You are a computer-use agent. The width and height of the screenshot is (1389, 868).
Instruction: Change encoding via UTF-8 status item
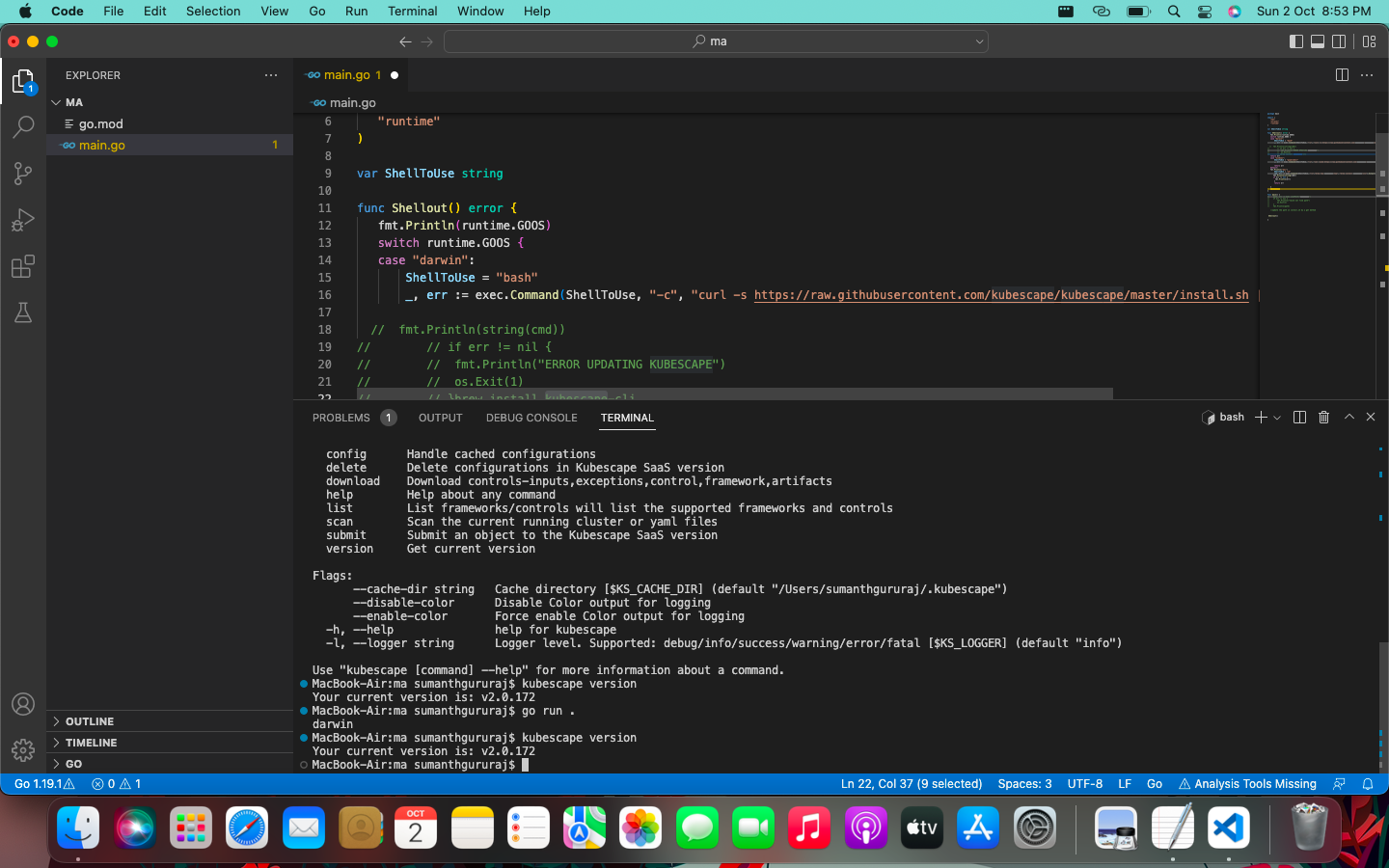[1085, 784]
